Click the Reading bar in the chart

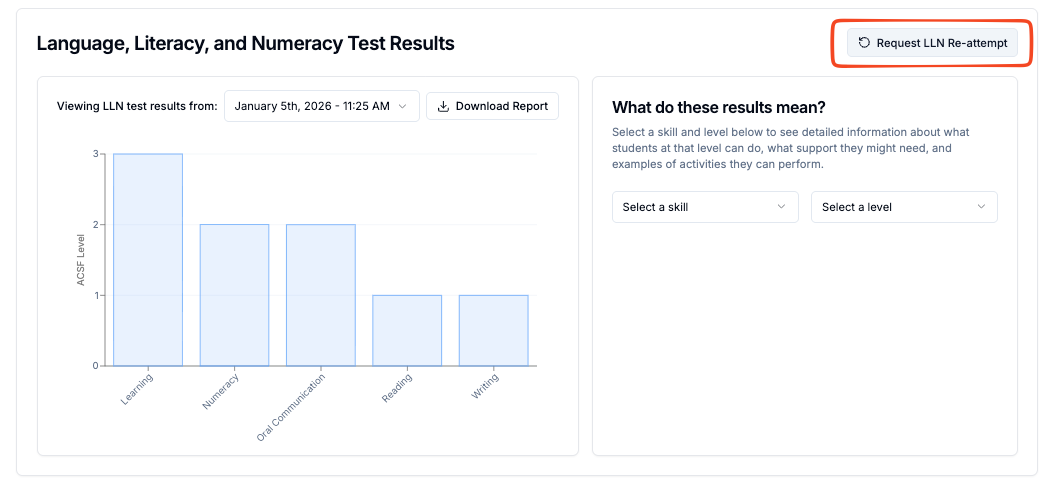pyautogui.click(x=407, y=330)
